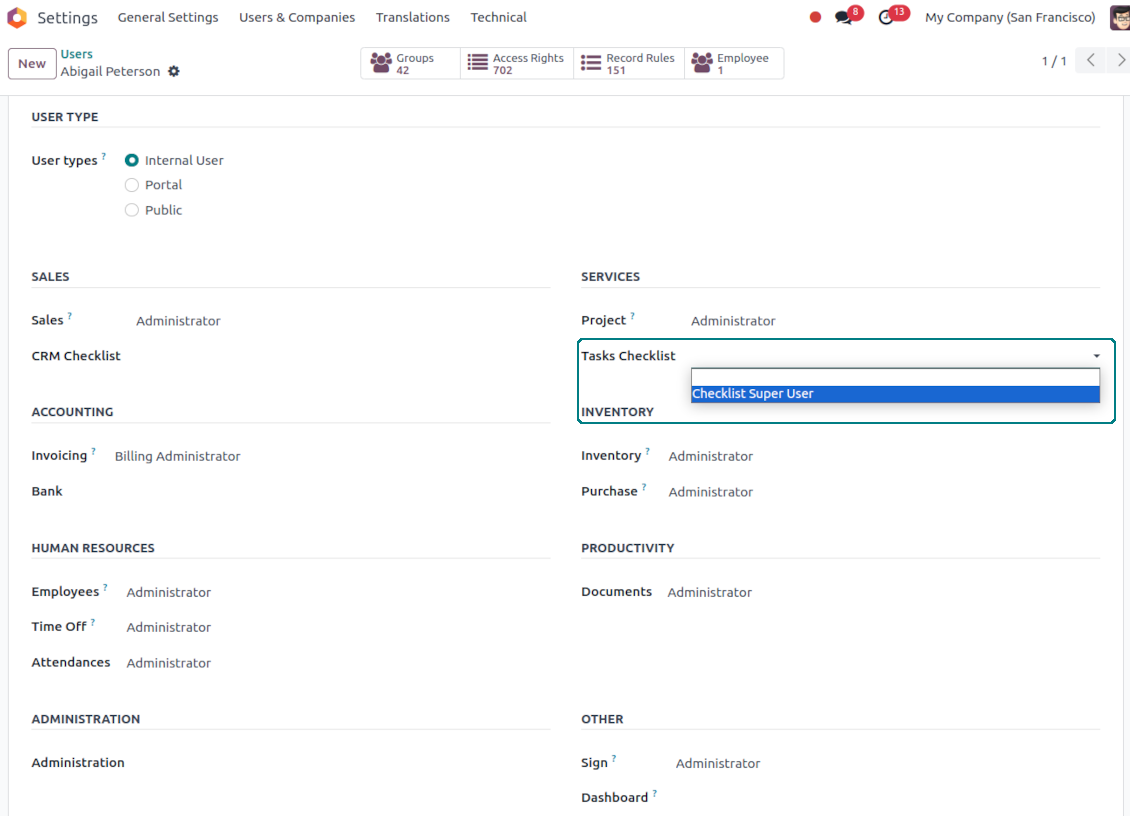Click the red recording status dot

pos(815,18)
